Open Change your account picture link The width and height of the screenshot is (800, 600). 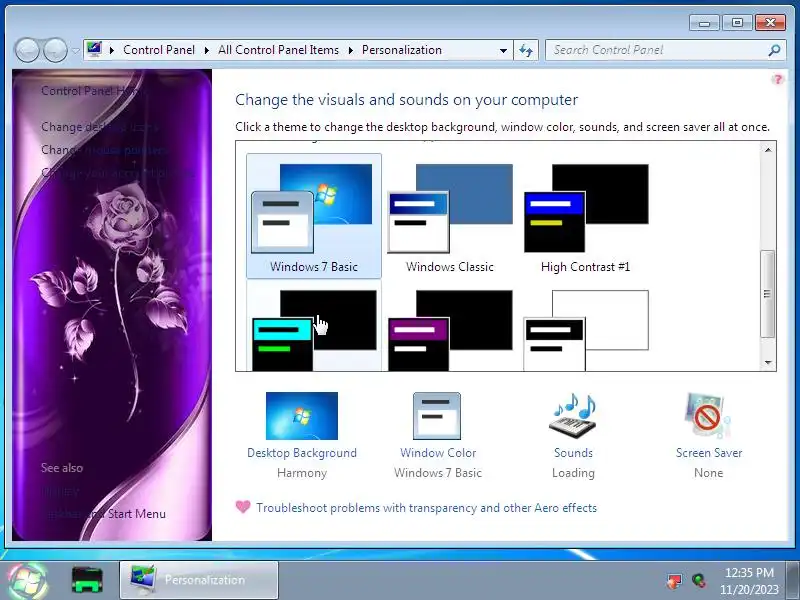117,172
